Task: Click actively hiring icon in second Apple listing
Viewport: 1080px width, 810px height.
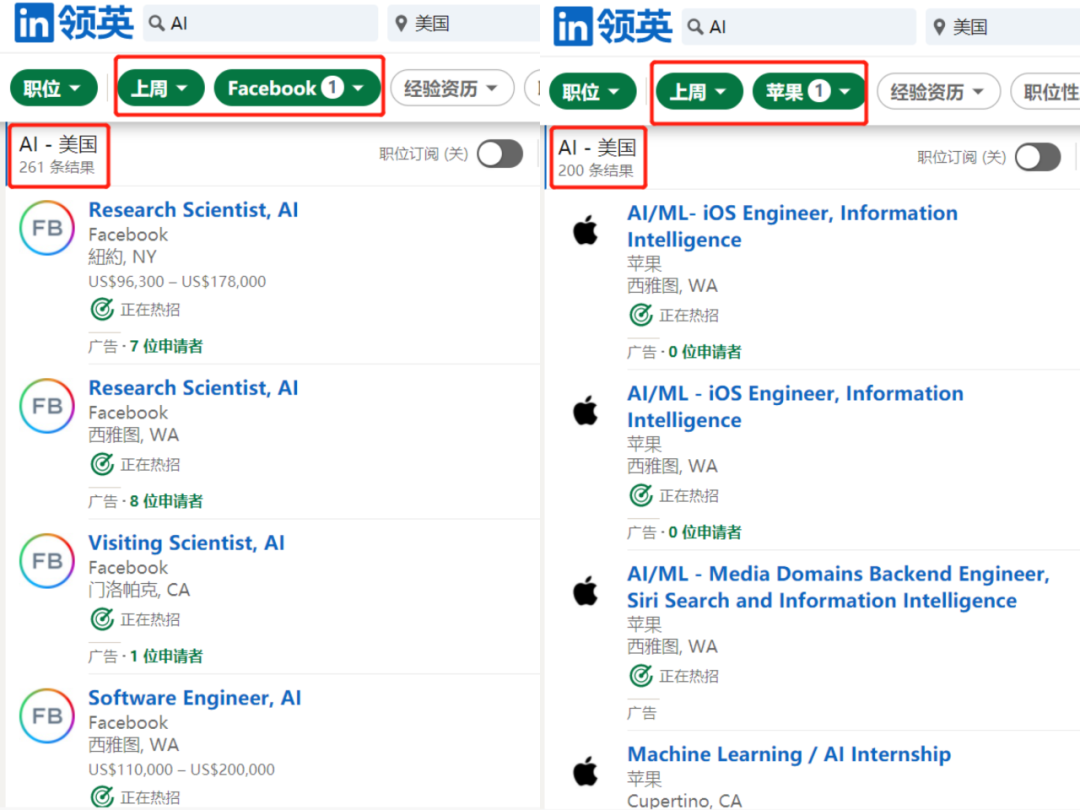Action: 641,495
